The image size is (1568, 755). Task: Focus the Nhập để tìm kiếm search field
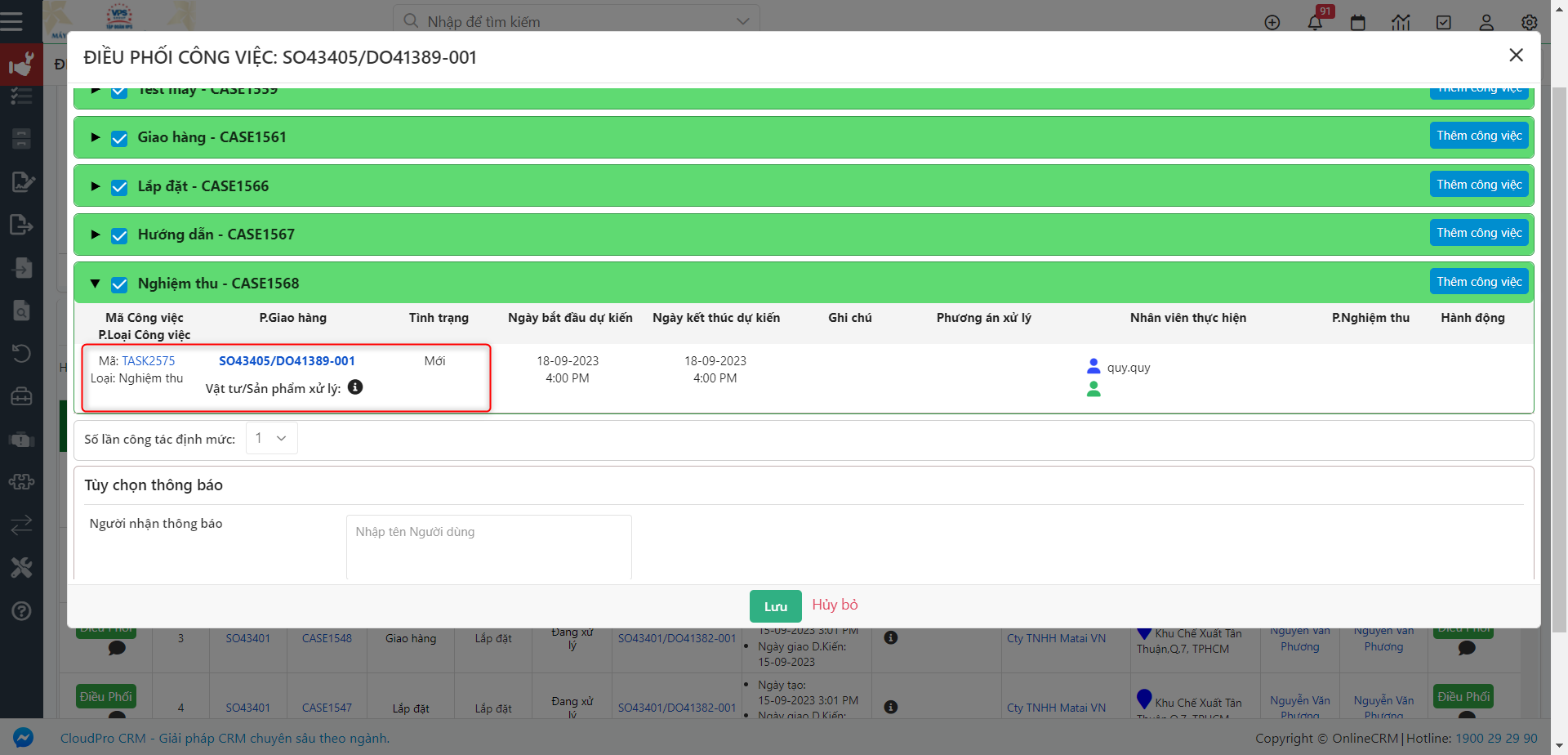pyautogui.click(x=576, y=22)
